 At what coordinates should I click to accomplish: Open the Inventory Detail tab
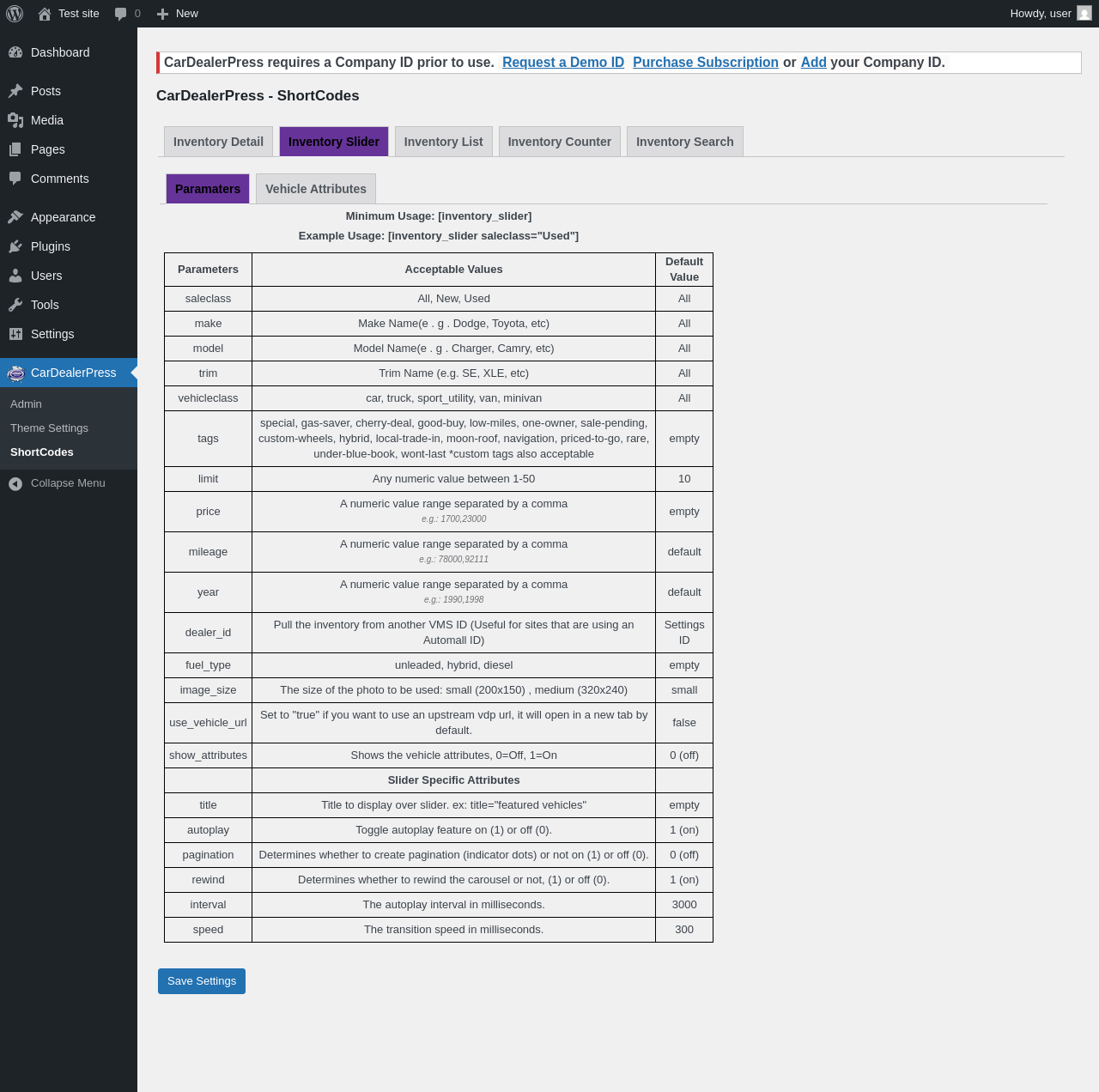click(x=218, y=142)
